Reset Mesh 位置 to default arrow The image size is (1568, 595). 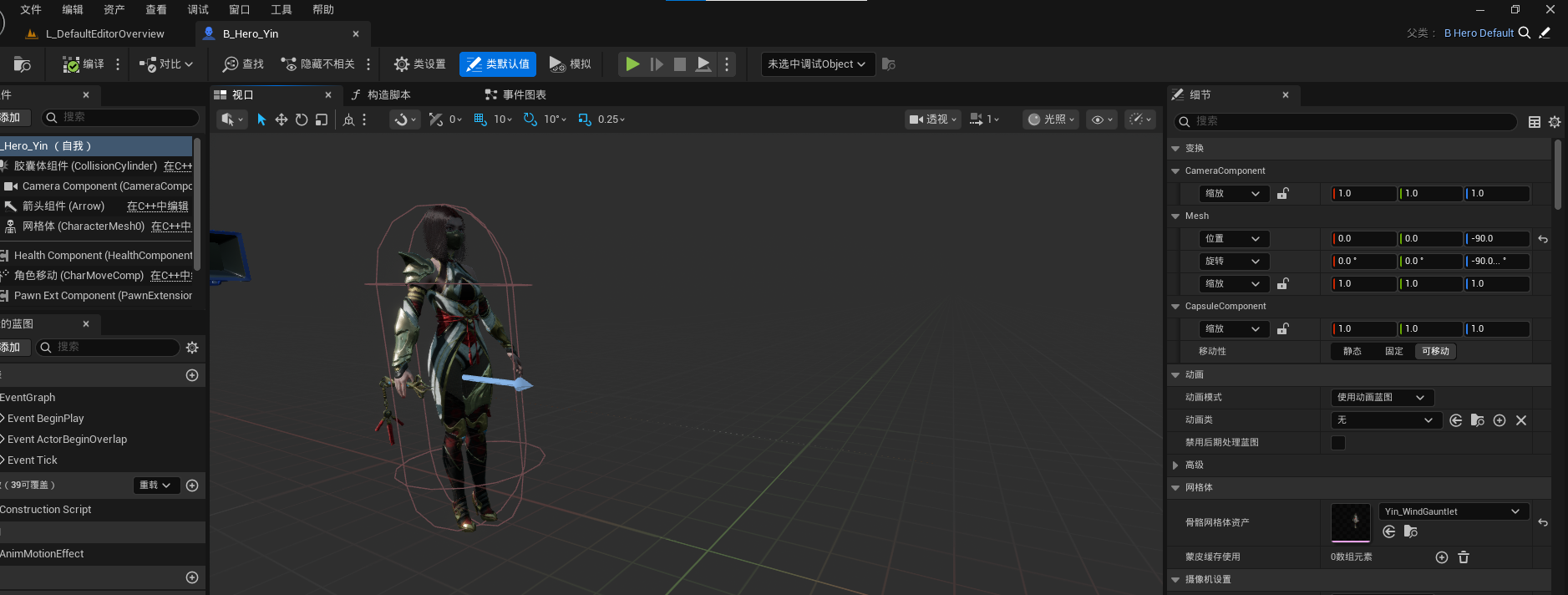tap(1543, 239)
